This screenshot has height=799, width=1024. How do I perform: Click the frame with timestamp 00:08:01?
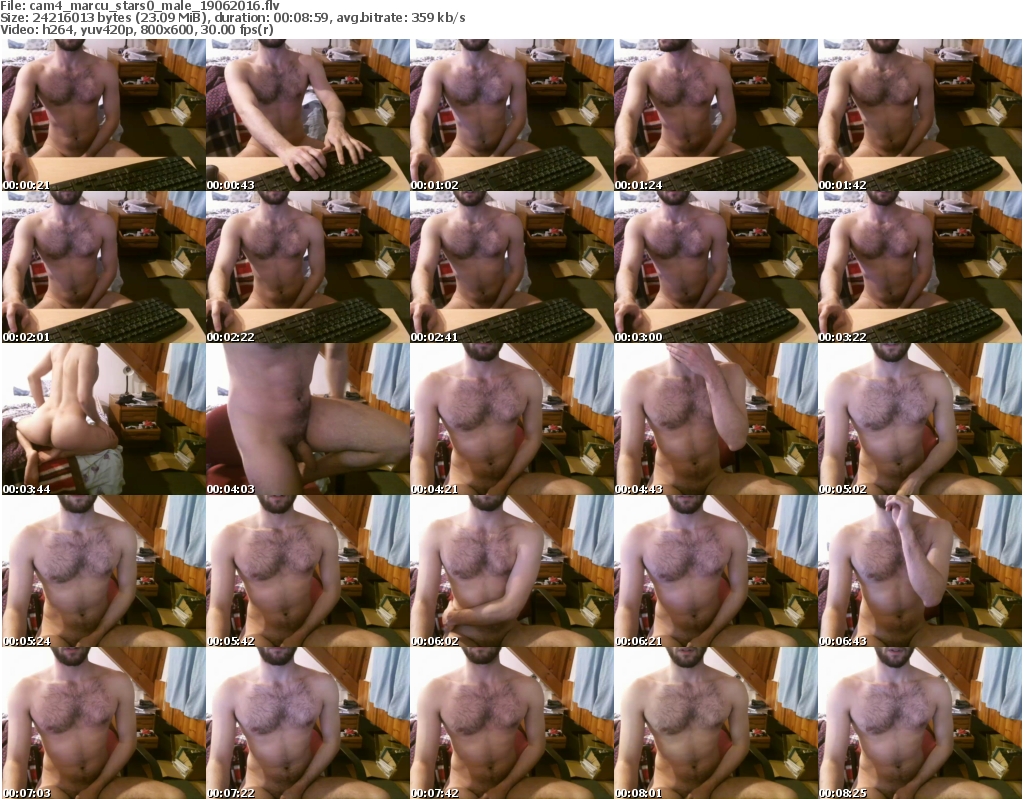point(715,723)
